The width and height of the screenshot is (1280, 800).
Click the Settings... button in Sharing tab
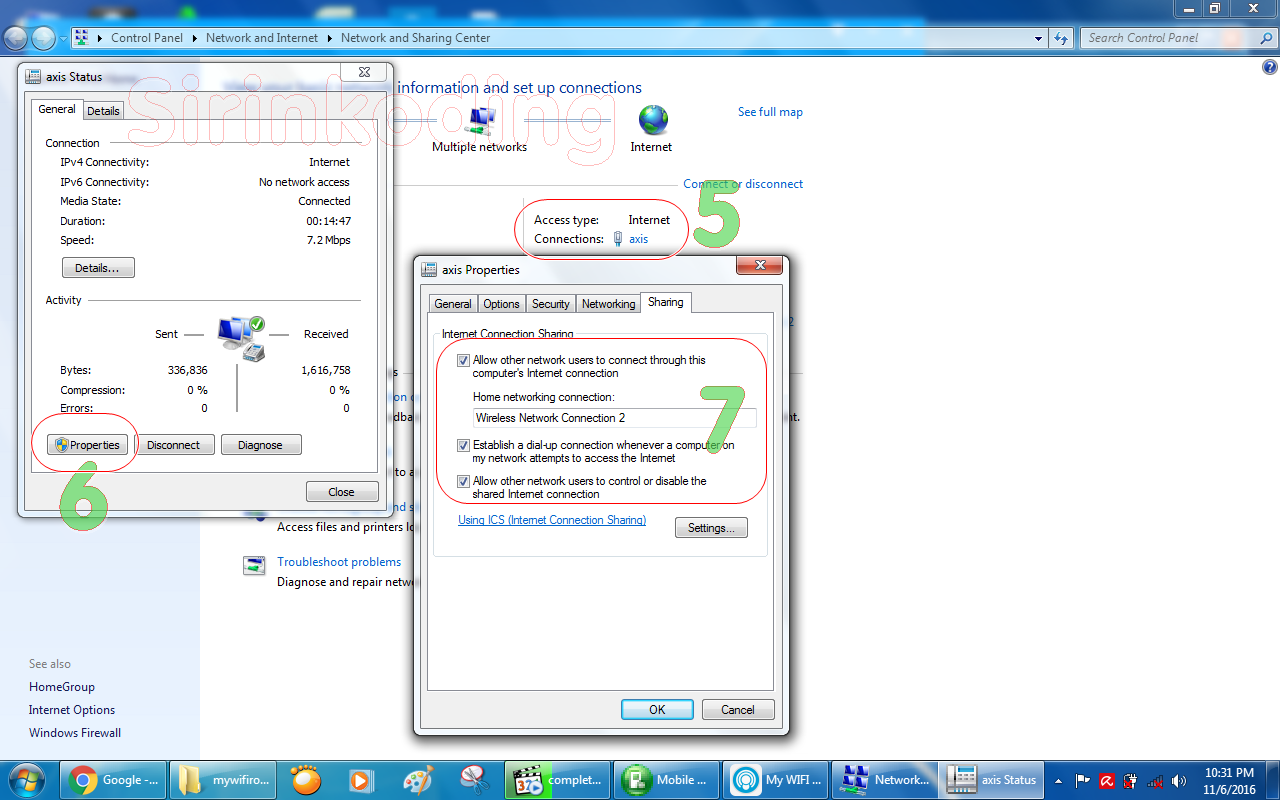pos(712,528)
